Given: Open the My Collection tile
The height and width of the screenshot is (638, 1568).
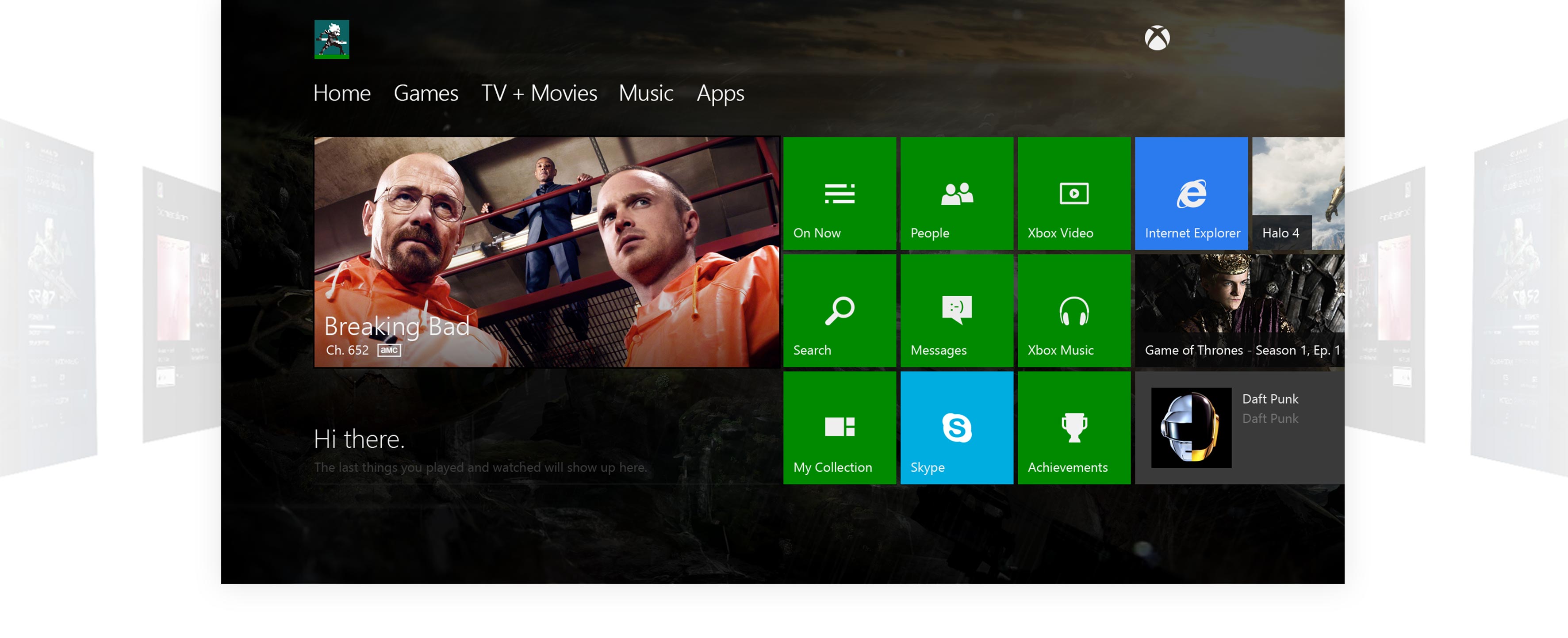Looking at the screenshot, I should (x=839, y=428).
